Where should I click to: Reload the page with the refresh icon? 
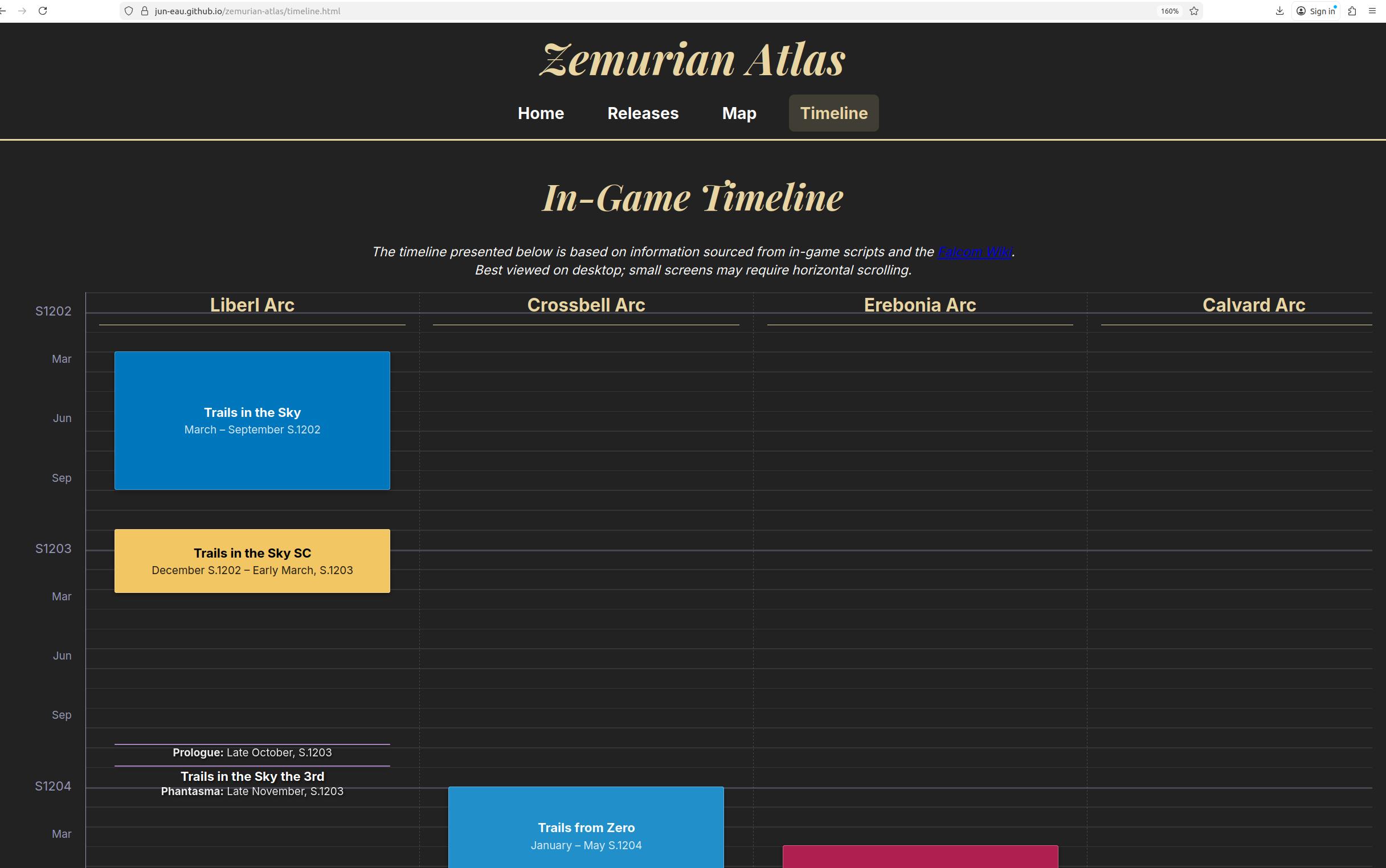coord(43,11)
